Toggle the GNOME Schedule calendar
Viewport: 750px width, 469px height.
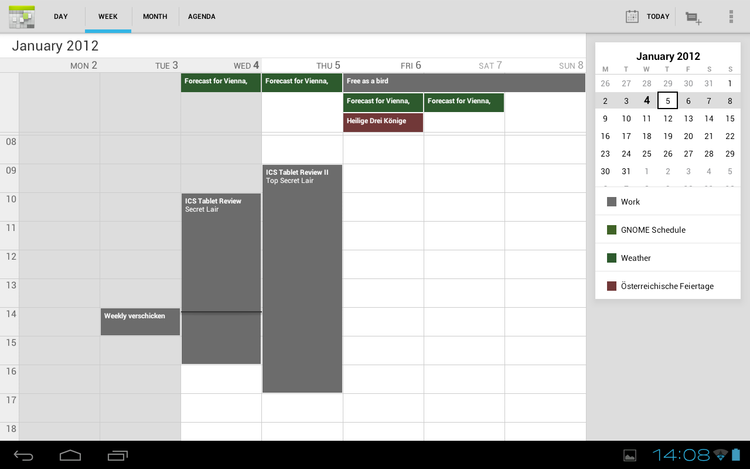(x=612, y=230)
